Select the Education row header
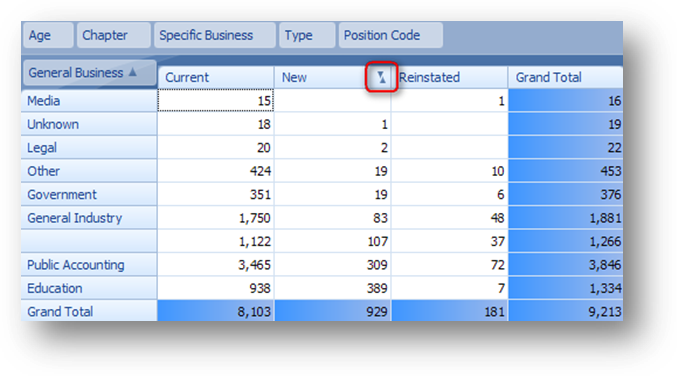 click(89, 288)
